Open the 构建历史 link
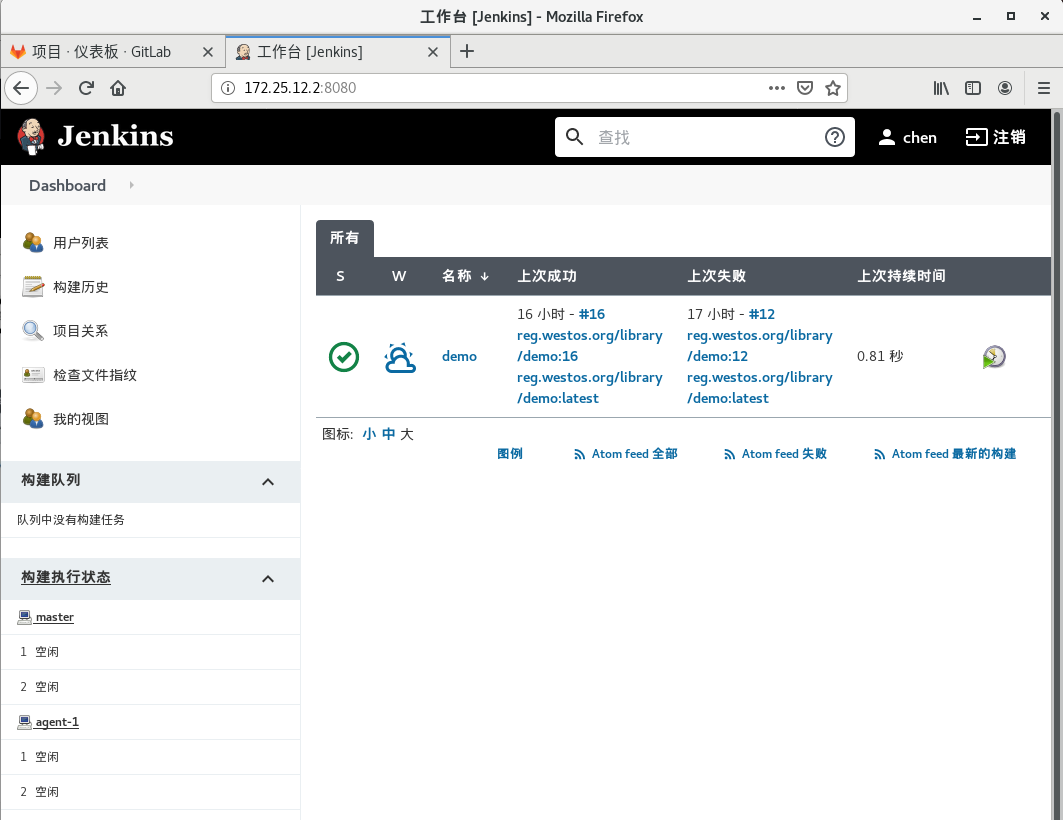The image size is (1063, 820). click(x=81, y=287)
